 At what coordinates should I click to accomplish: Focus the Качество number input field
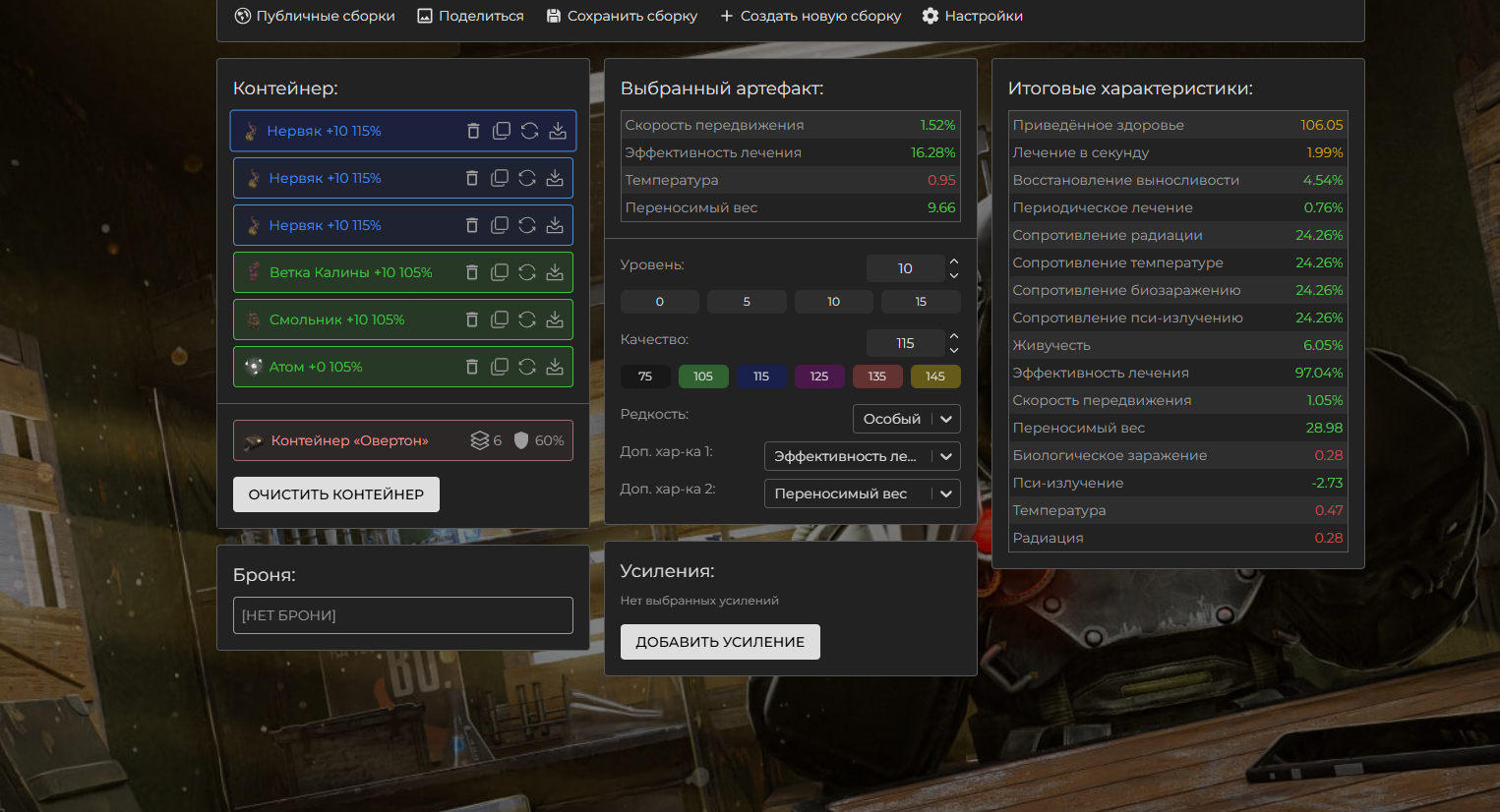[x=905, y=343]
